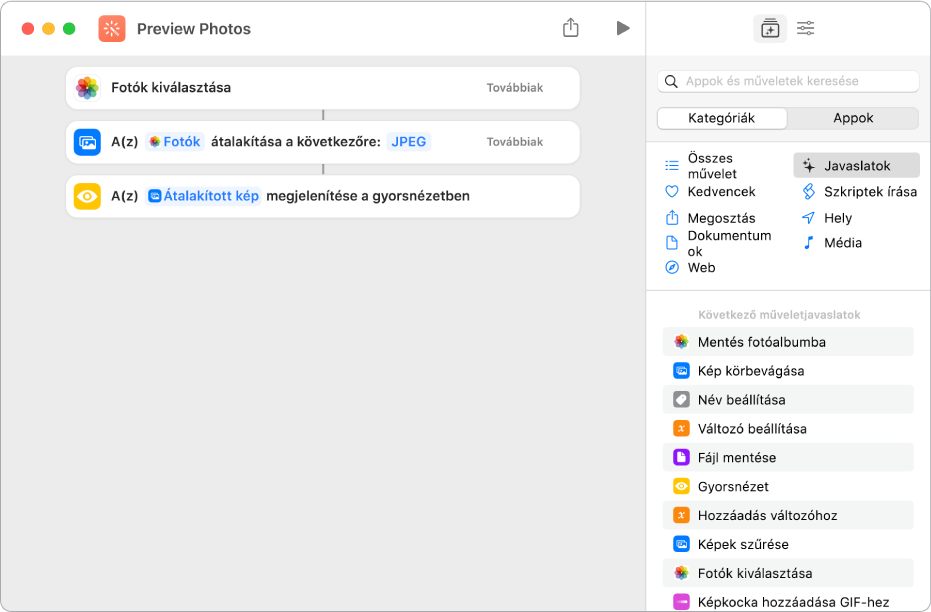The width and height of the screenshot is (931, 612).
Task: Expand Továbbiak in the image convert action
Action: [x=514, y=142]
